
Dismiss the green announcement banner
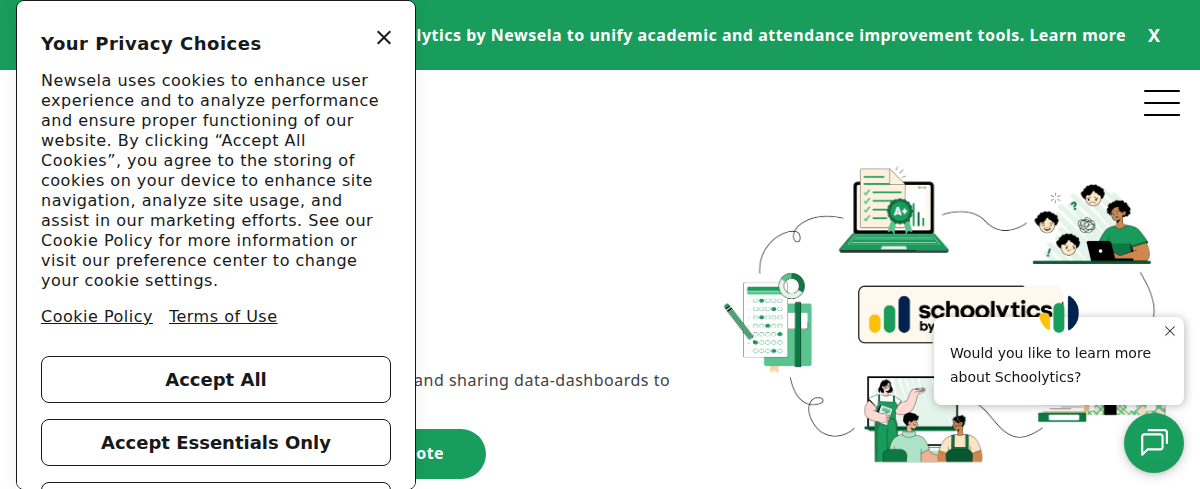tap(1154, 36)
